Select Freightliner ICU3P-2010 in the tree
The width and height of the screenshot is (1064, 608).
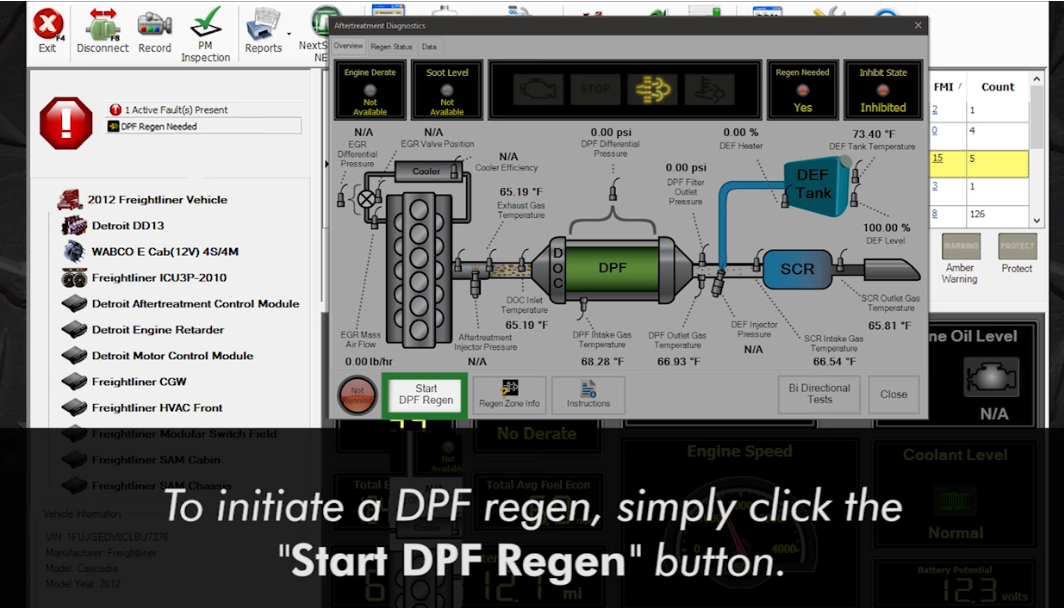(x=159, y=278)
